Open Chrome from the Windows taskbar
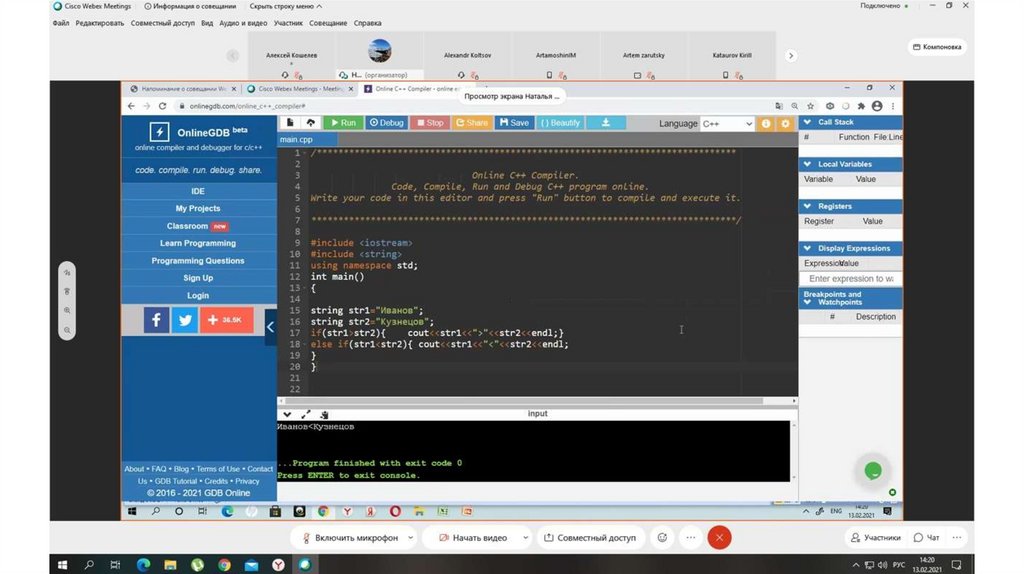 (224, 565)
